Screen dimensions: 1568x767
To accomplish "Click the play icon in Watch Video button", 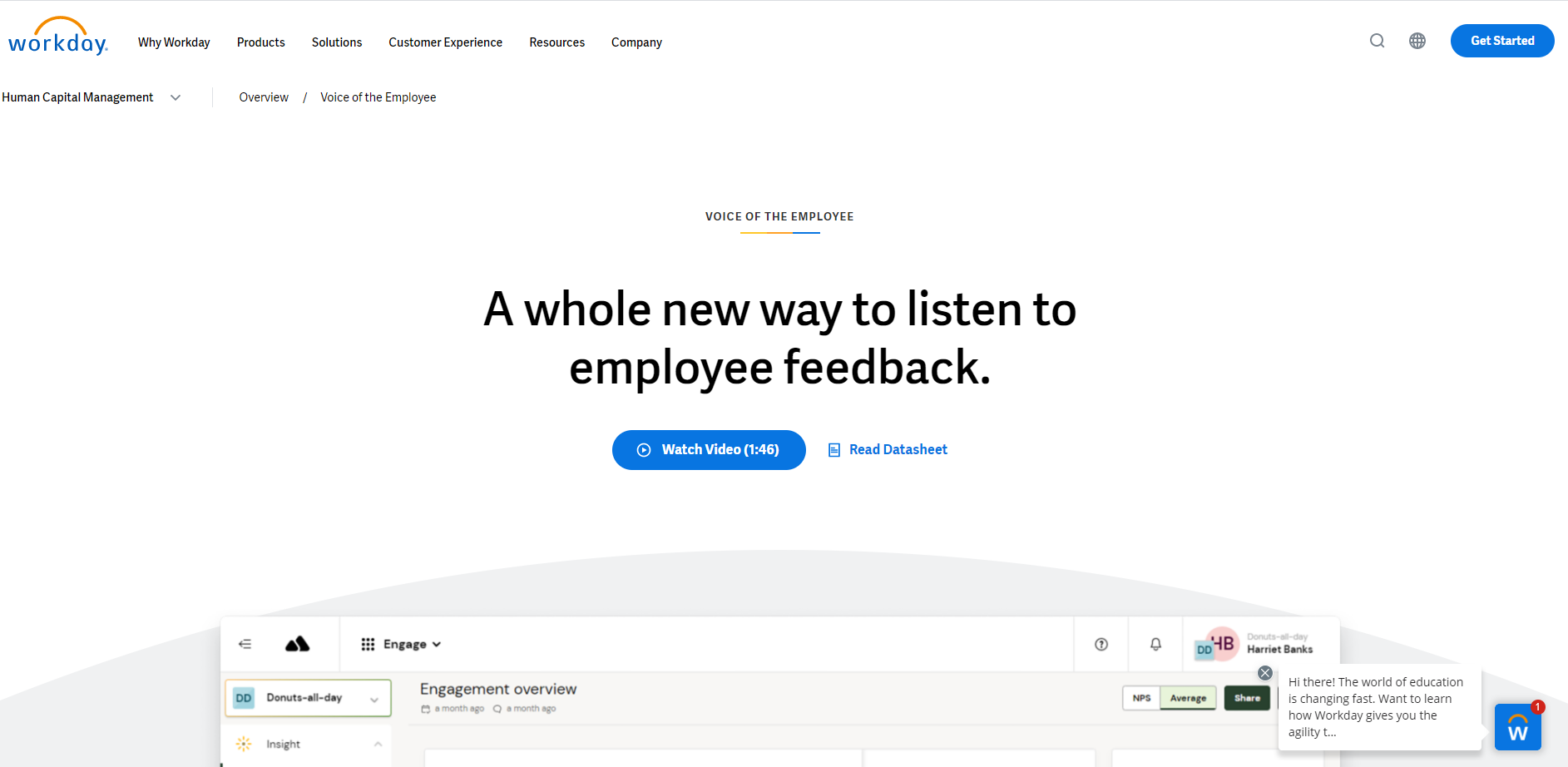I will coord(644,450).
